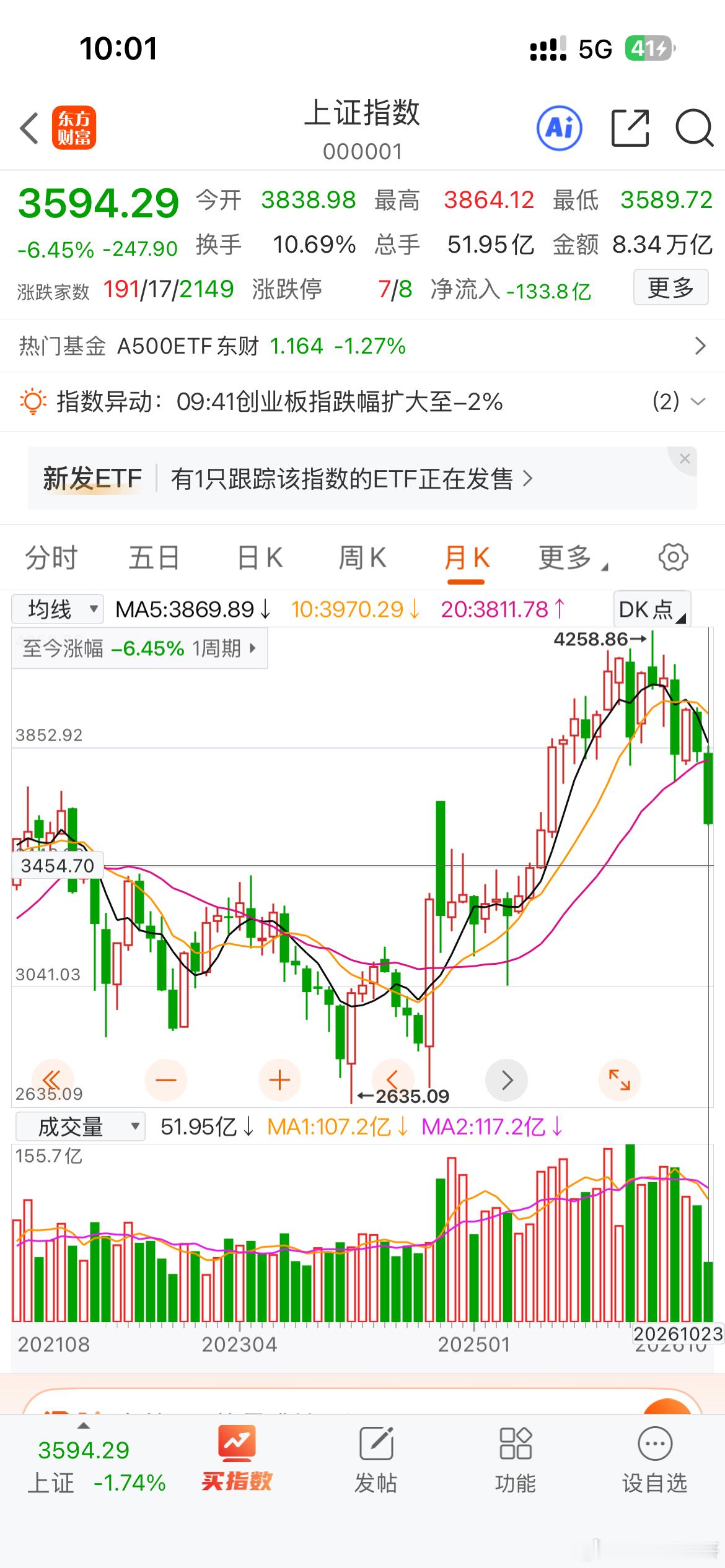Tap the 4258.86 high price marker
The width and height of the screenshot is (725, 1568).
click(600, 639)
